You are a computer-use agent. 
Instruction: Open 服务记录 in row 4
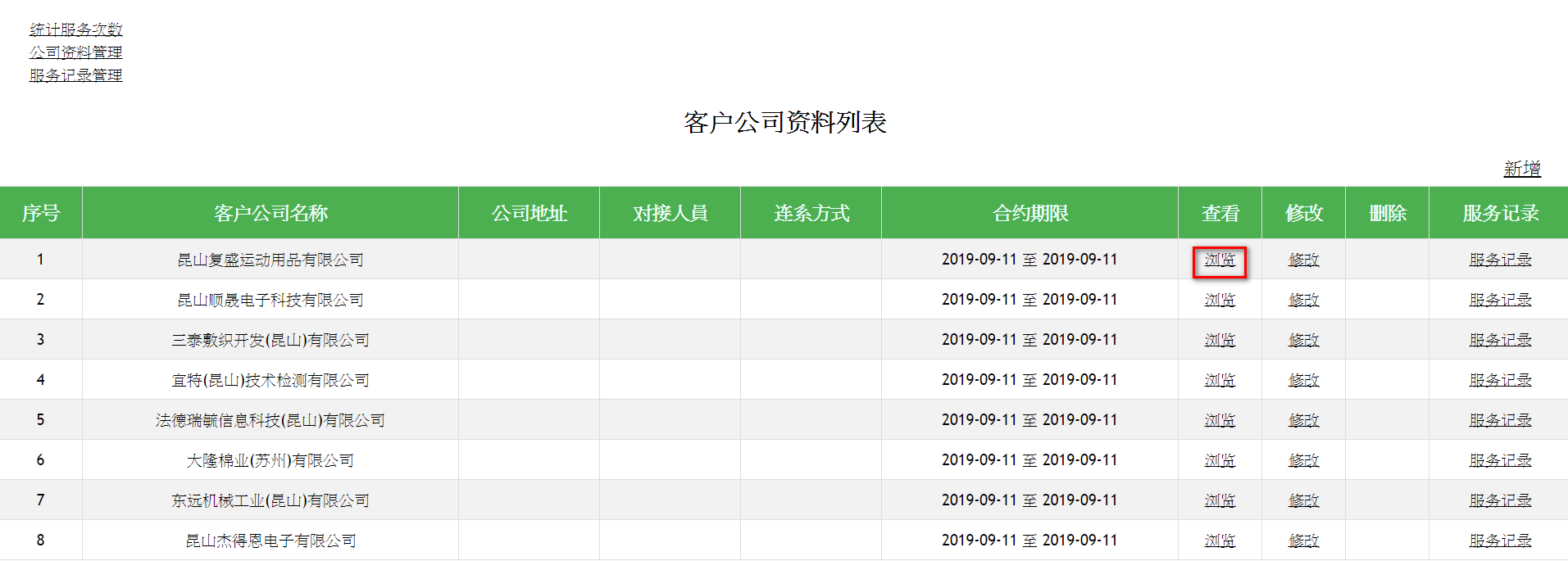coord(1499,381)
